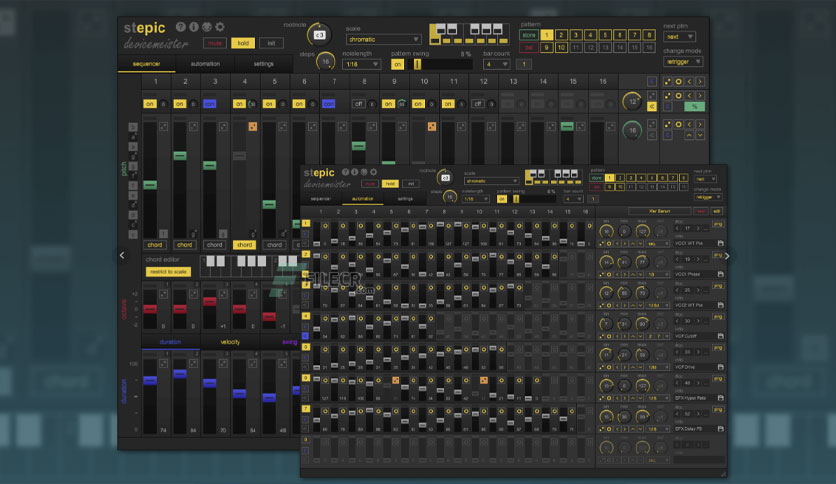Click the steps knob showing 16 in back window
The image size is (836, 484).
325,61
